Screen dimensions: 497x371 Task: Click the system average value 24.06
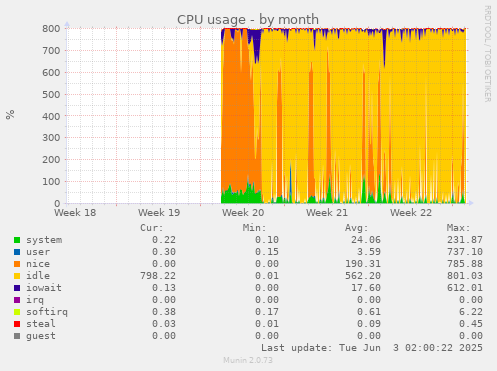(x=366, y=240)
